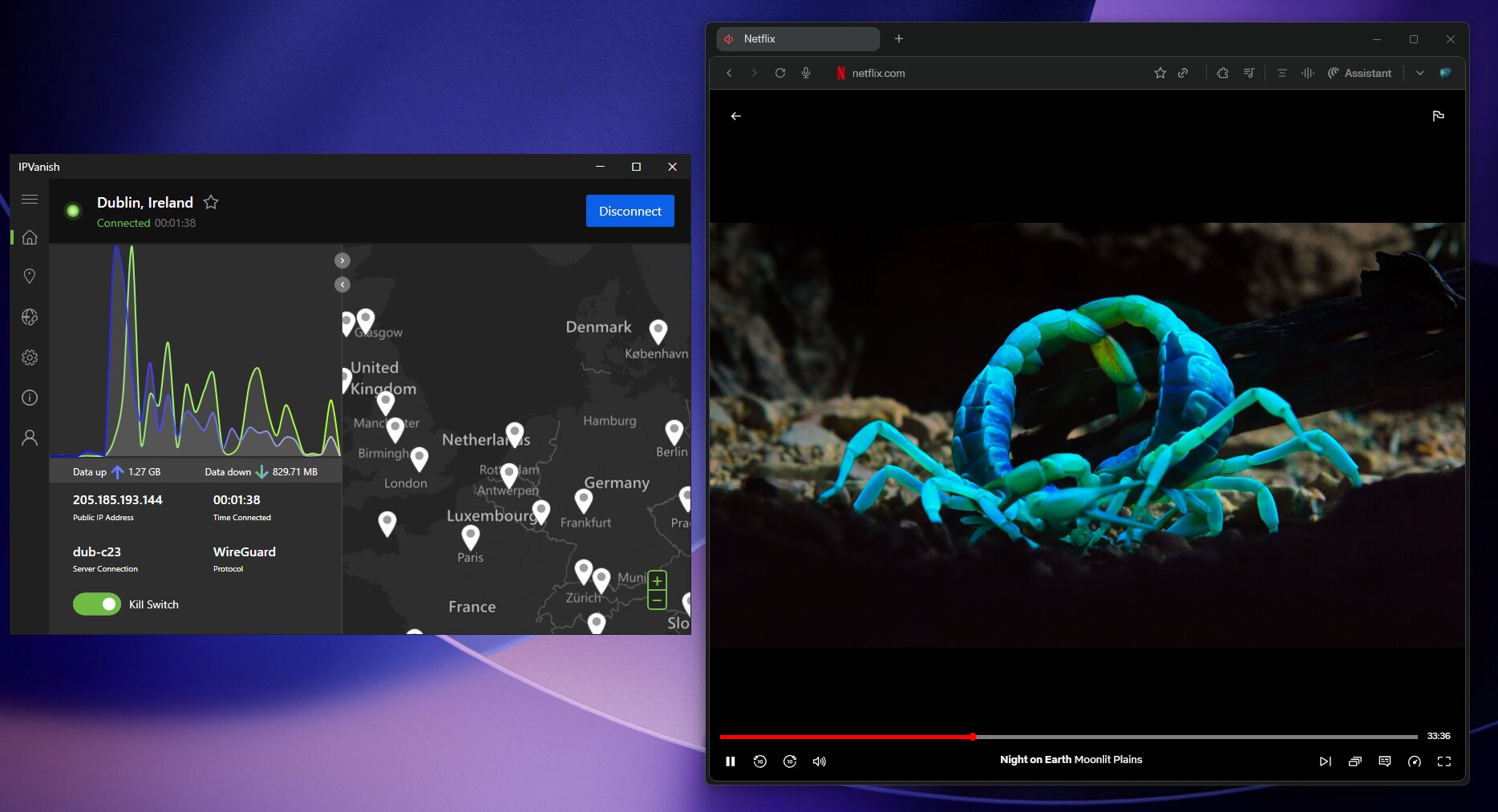Screen dimensions: 1498x812
Task: Click the microphone icon in browser toolbar
Action: pyautogui.click(x=806, y=73)
